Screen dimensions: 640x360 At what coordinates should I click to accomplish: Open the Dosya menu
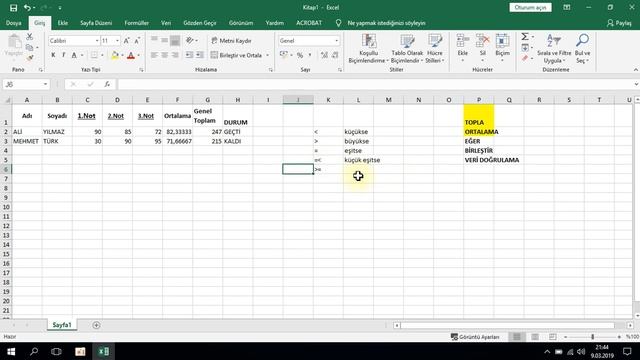click(x=13, y=23)
